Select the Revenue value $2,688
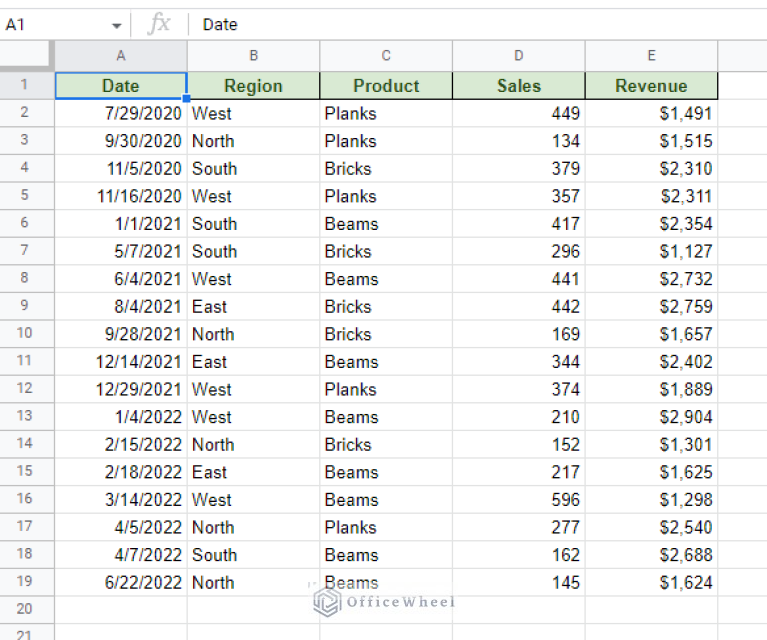The height and width of the screenshot is (640, 767). [651, 555]
